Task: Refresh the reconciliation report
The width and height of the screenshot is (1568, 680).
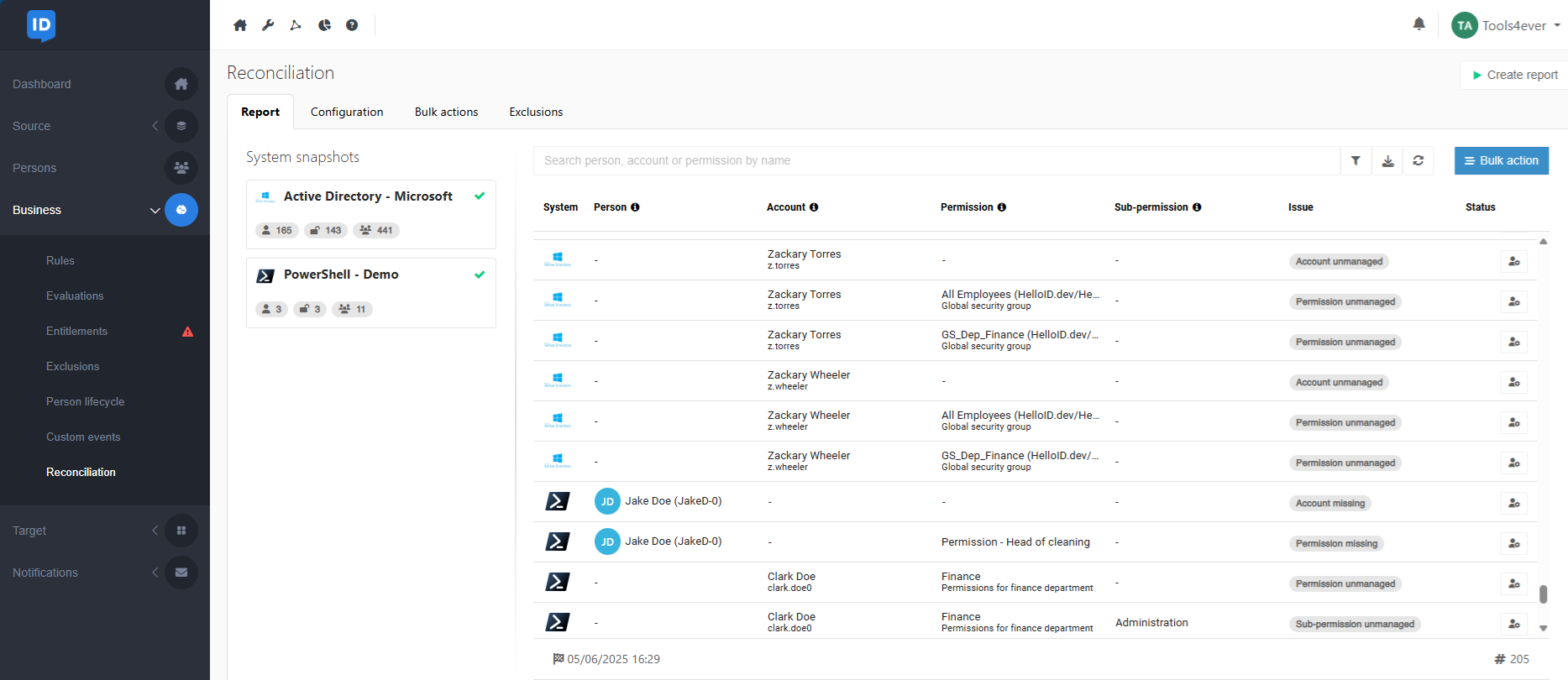Action: pos(1418,160)
